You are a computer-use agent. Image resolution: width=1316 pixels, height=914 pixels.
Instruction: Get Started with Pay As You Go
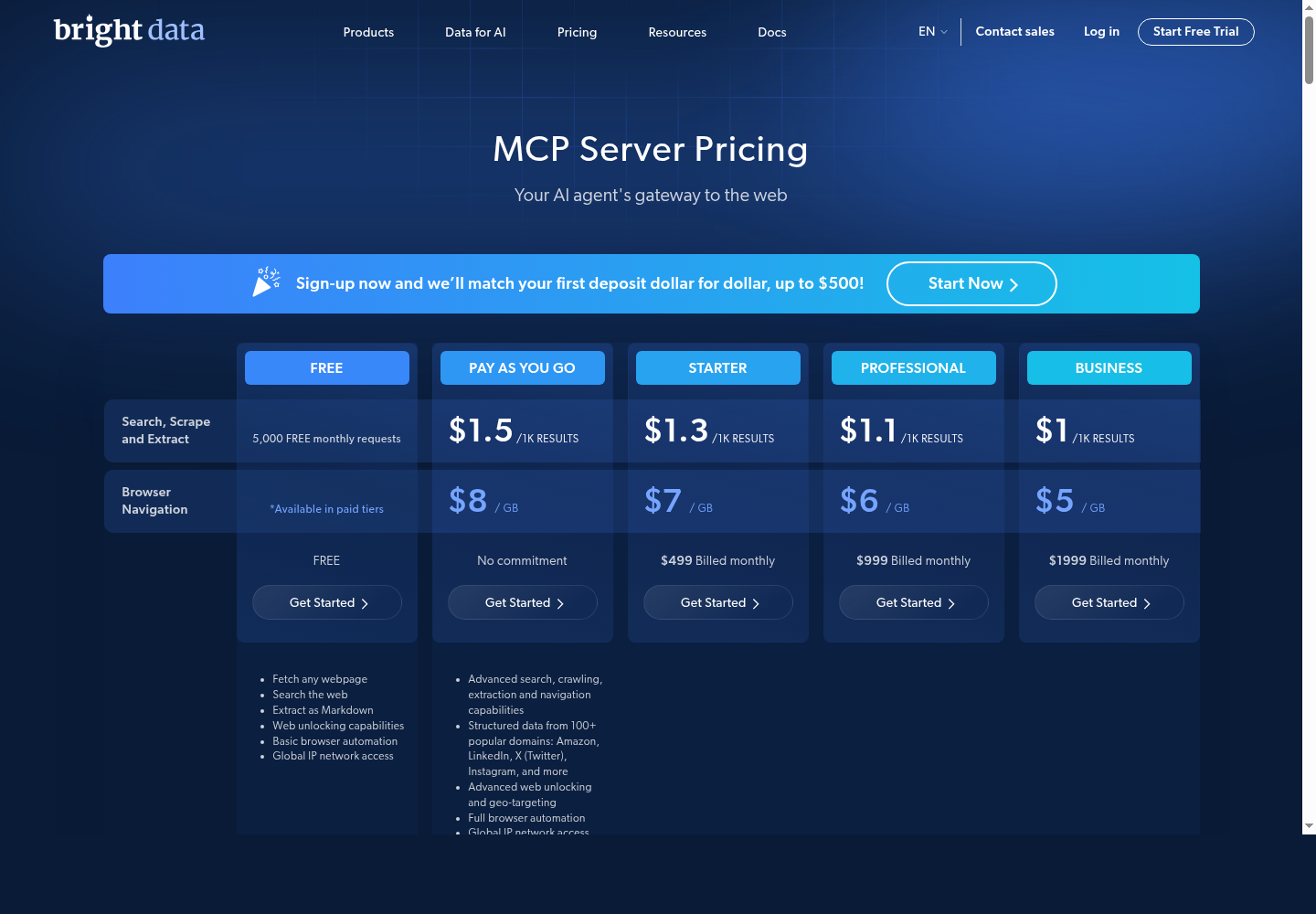pos(523,602)
